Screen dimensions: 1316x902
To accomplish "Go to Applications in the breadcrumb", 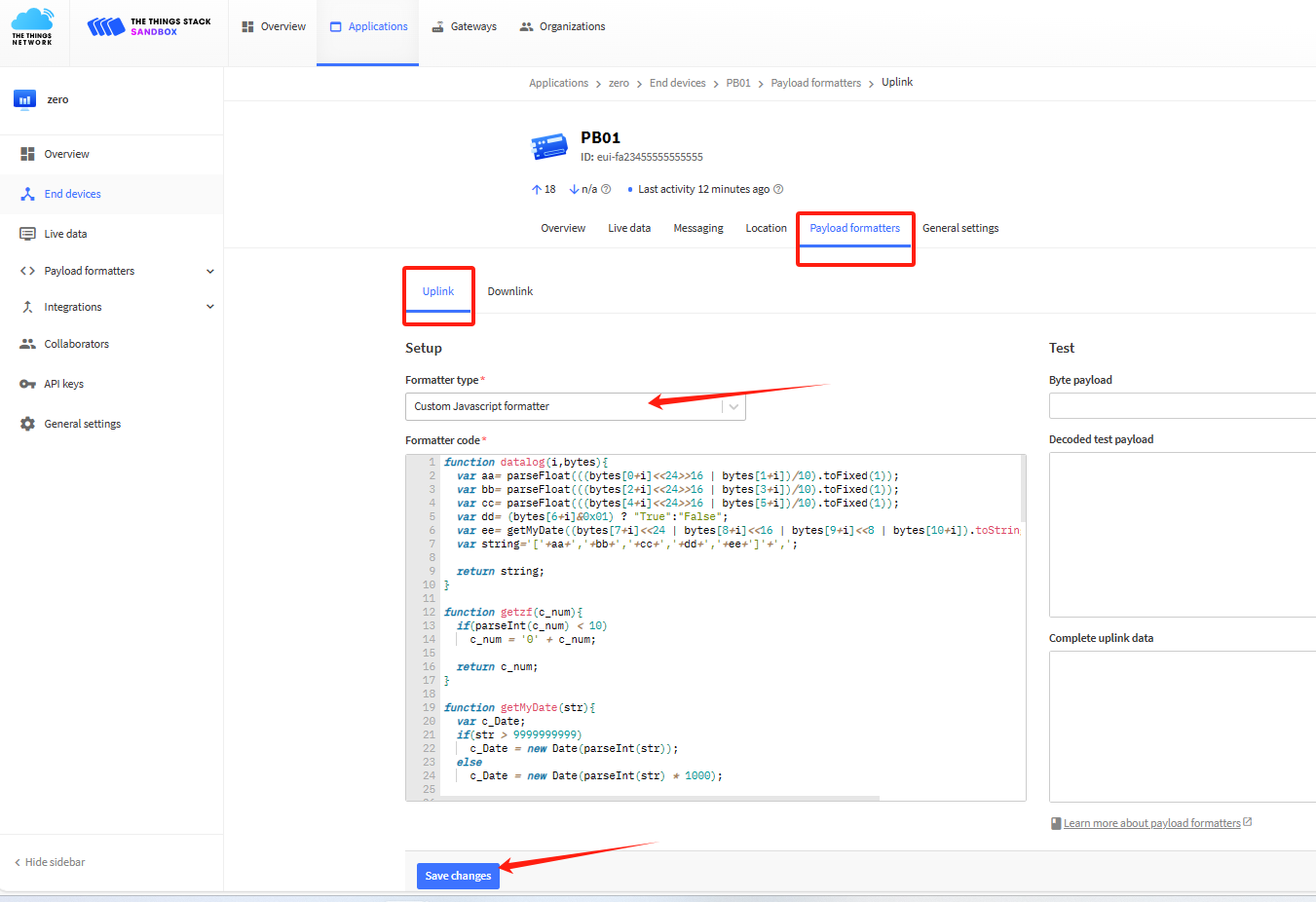I will (x=558, y=83).
